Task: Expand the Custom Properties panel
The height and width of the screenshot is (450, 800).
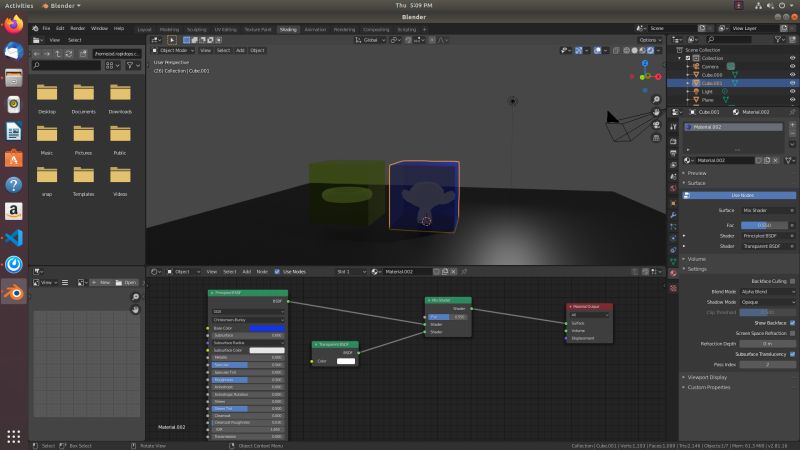Action: point(708,387)
